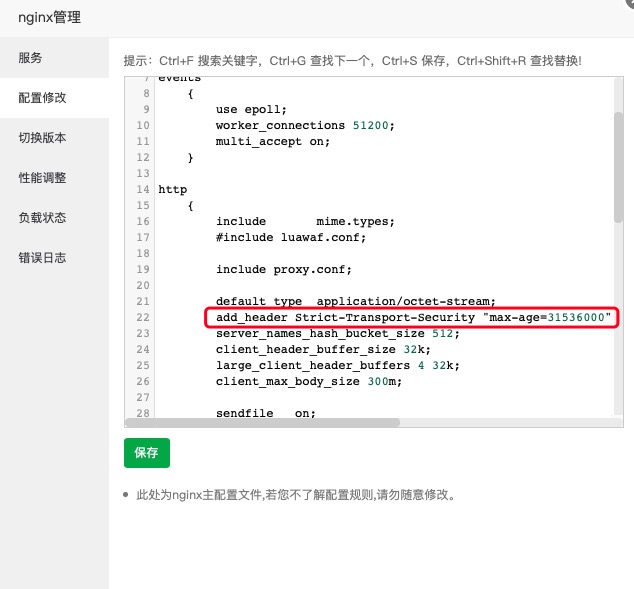This screenshot has height=589, width=634.
Task: Click the 'worker_connections 51200;' line
Action: (305, 126)
